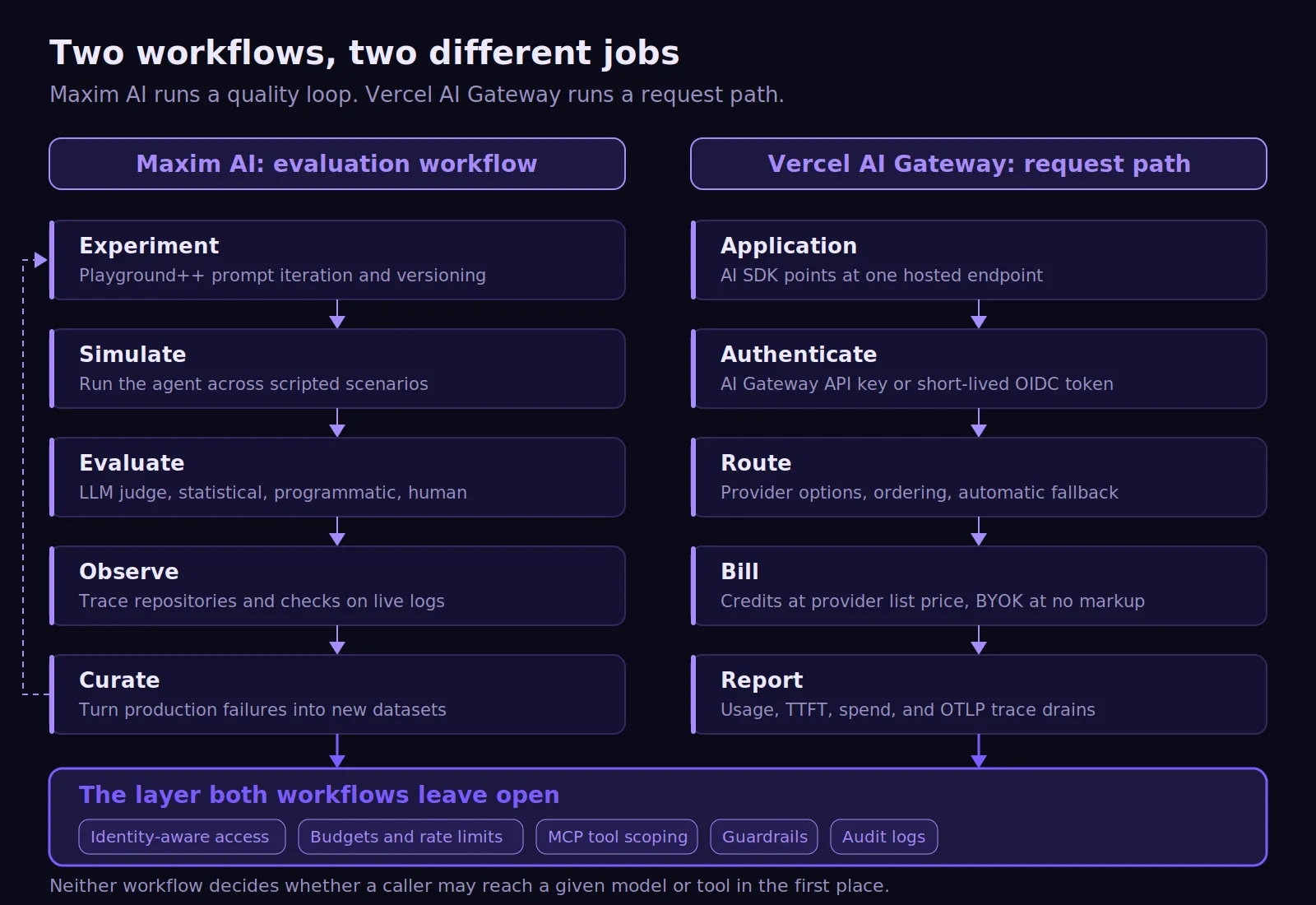Image resolution: width=1316 pixels, height=905 pixels.
Task: Click 'Usage, TTFT, spend, and OTLP trace drains'
Action: point(908,710)
